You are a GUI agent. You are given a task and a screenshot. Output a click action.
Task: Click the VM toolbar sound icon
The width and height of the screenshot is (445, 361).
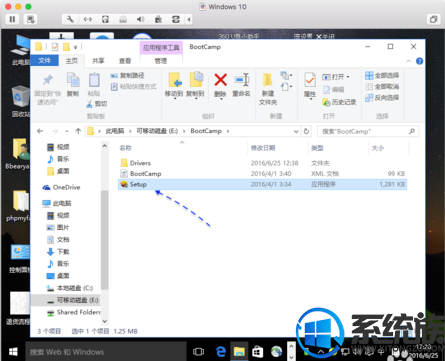(x=140, y=19)
